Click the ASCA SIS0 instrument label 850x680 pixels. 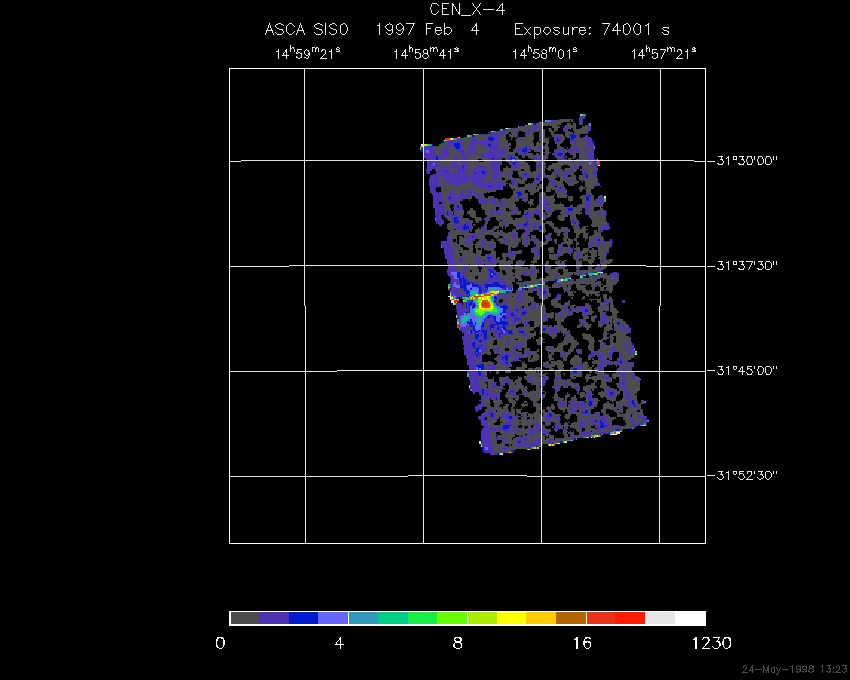point(306,29)
